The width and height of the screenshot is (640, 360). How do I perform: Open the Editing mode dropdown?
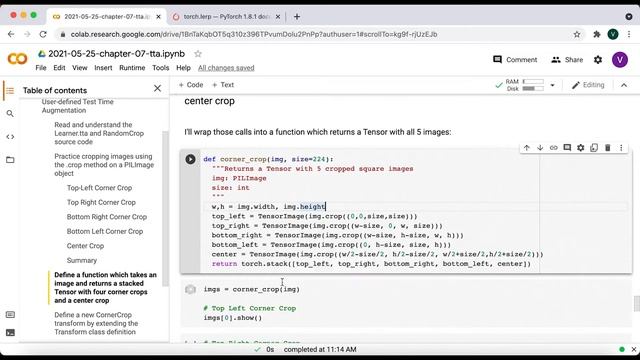[x=588, y=85]
